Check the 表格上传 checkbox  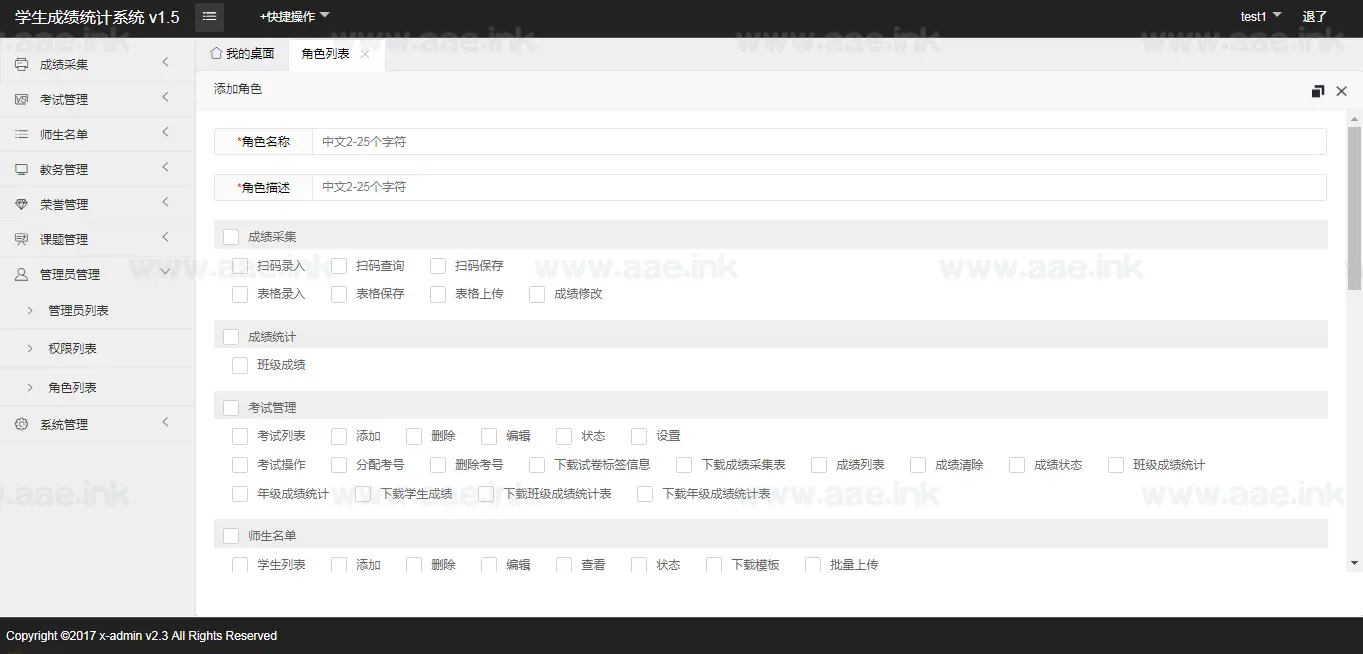pyautogui.click(x=438, y=294)
